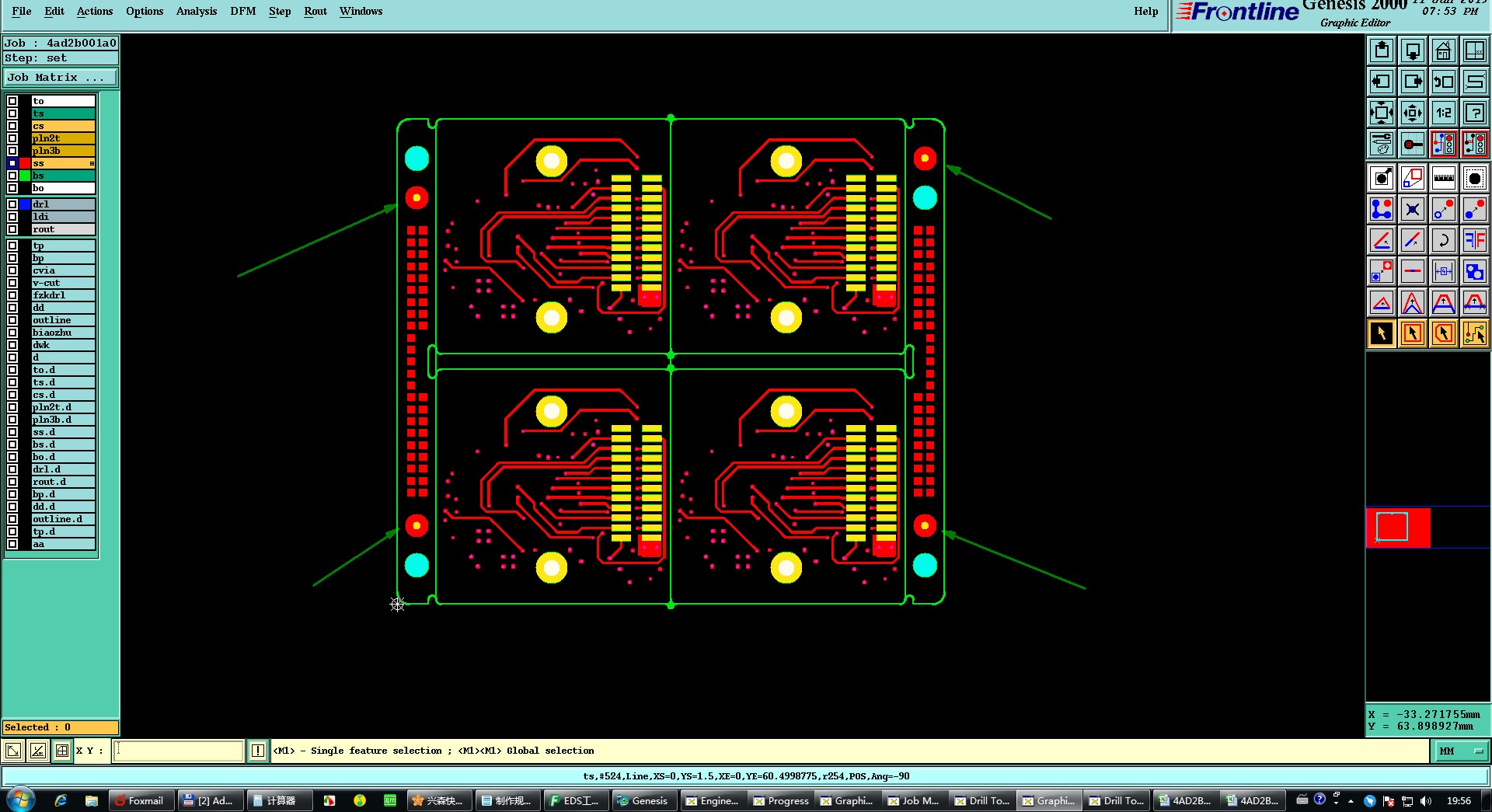1492x812 pixels.
Task: Open Job M... window from taskbar
Action: coord(914,800)
